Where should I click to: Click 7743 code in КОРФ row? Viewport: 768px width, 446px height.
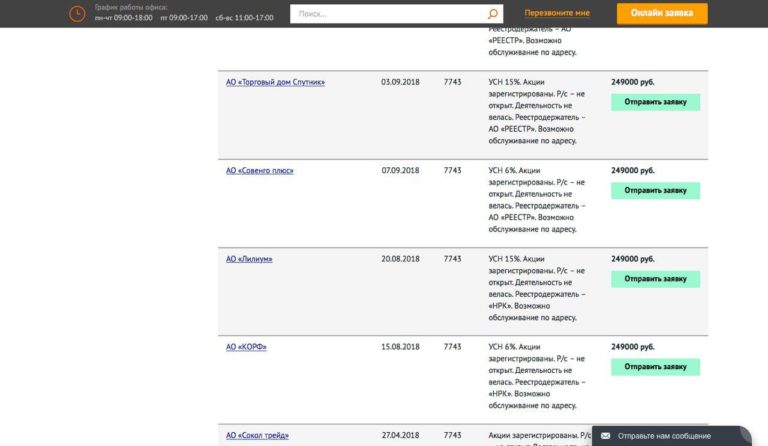tap(452, 347)
